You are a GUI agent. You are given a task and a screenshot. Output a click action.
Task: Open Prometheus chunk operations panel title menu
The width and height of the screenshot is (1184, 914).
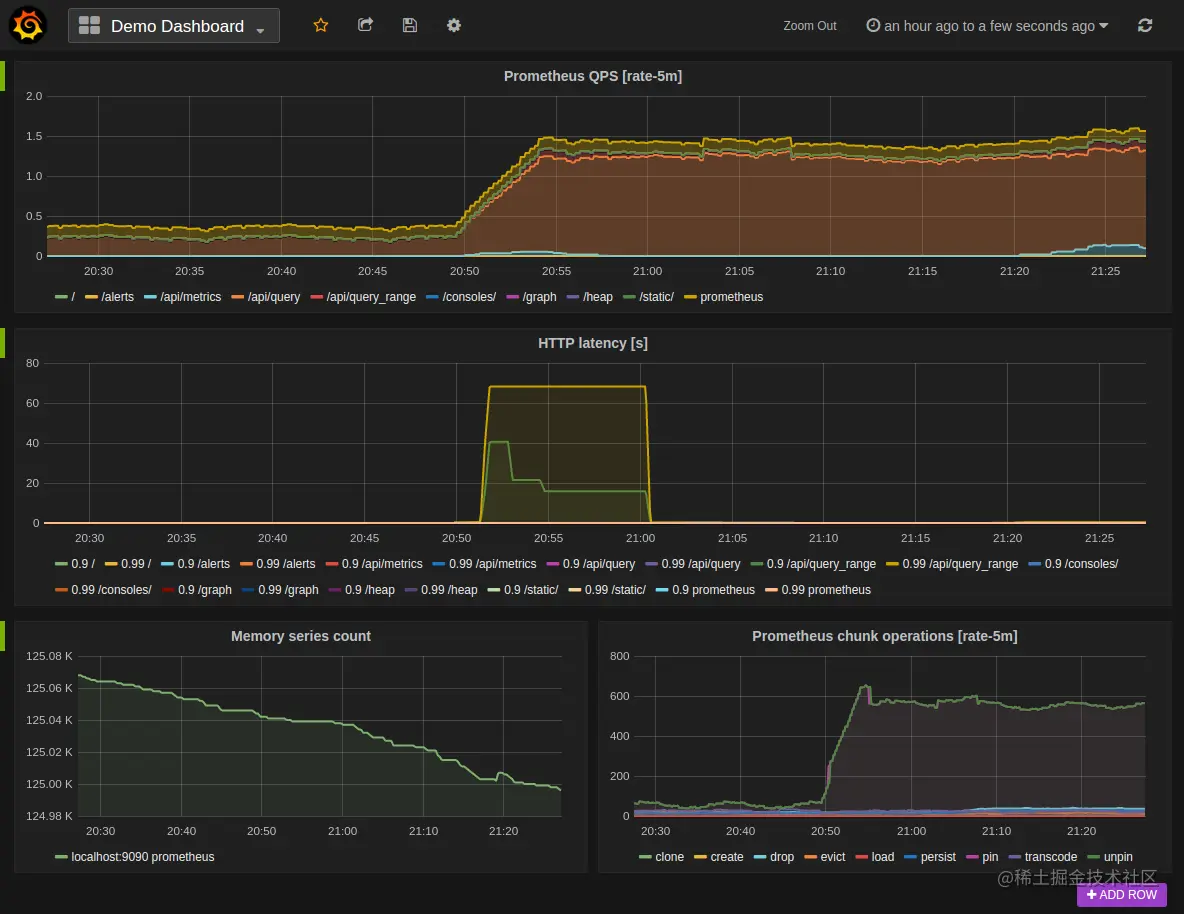pos(884,636)
